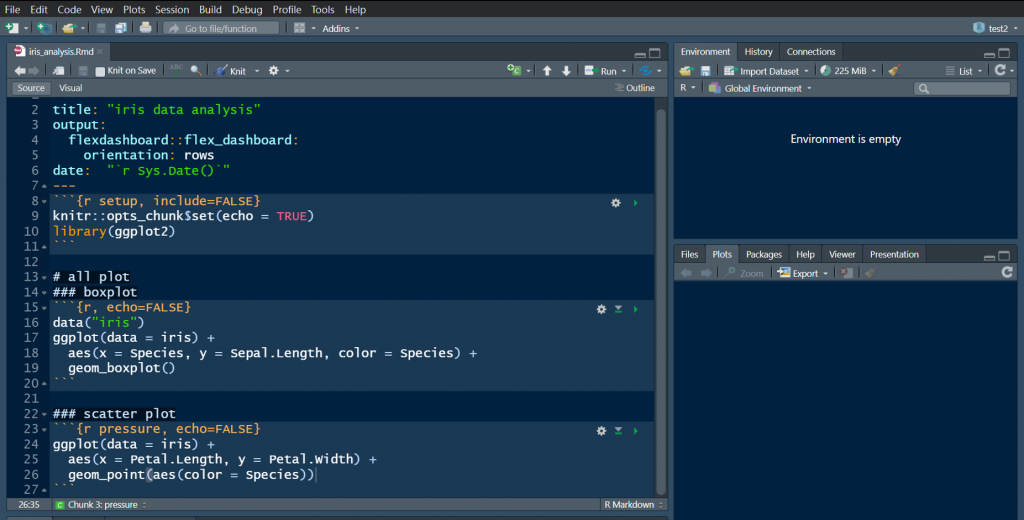The image size is (1024, 520).
Task: Switch to the History tab
Action: (x=758, y=52)
